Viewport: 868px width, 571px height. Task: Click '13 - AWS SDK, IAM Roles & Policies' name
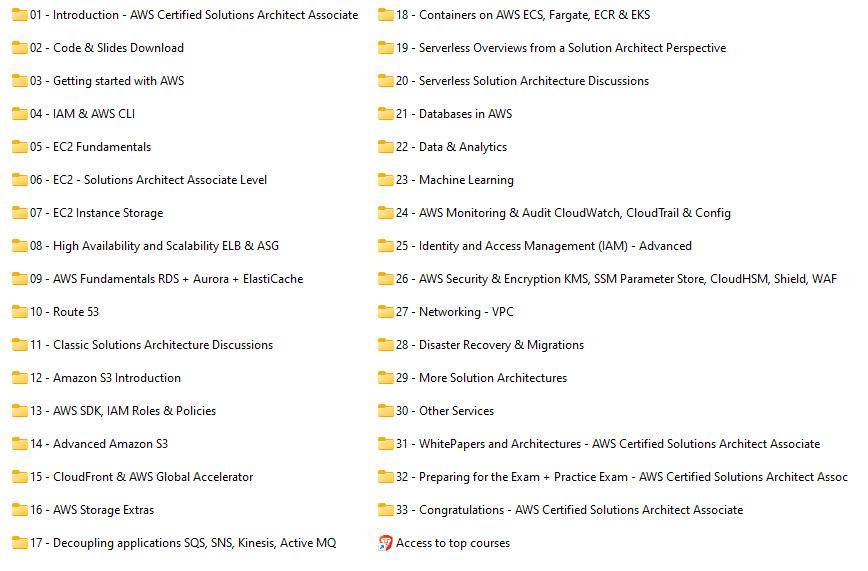point(123,411)
